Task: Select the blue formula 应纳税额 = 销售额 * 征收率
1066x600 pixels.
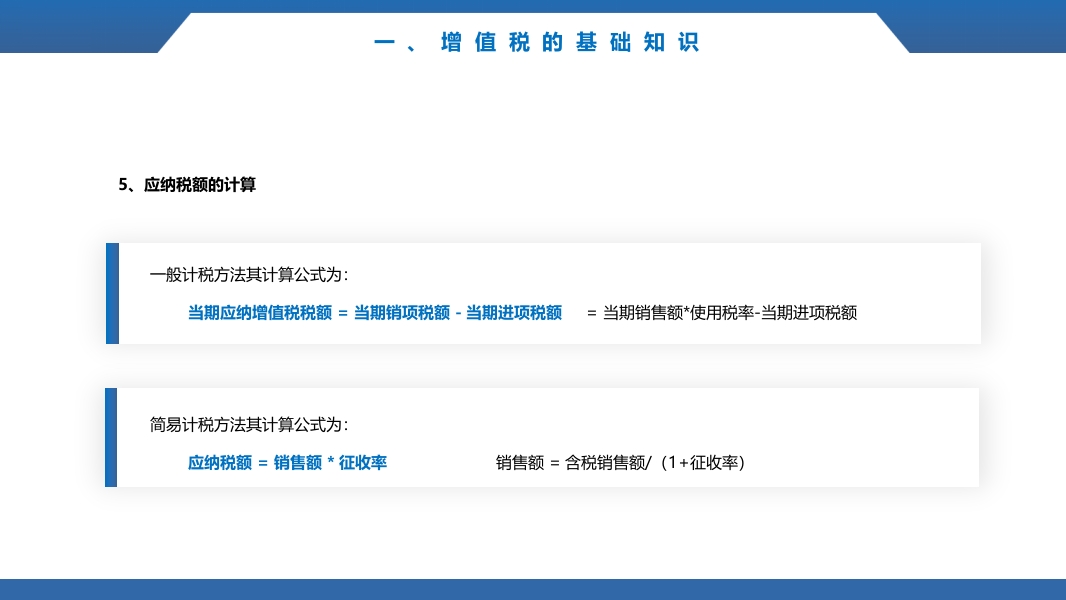Action: tap(288, 462)
